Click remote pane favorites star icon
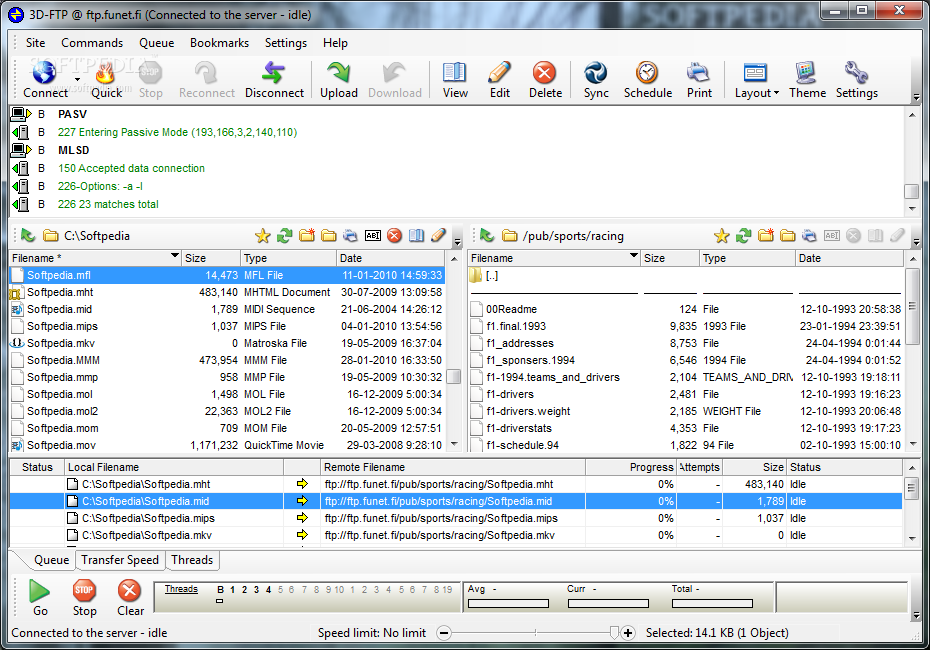The height and width of the screenshot is (650, 930). point(721,236)
